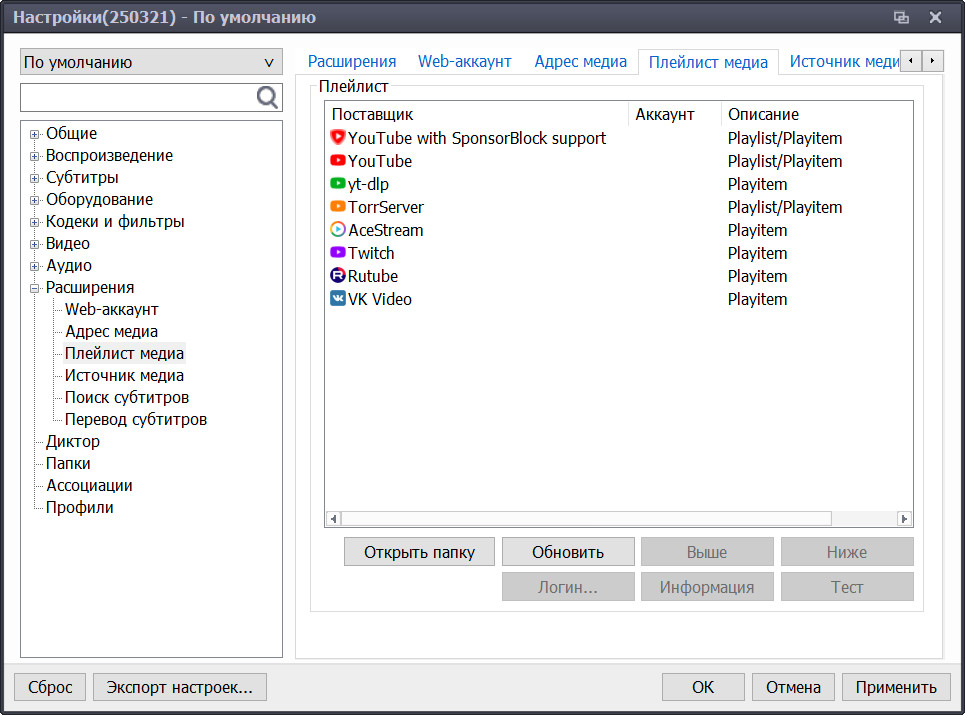Click the AceStream circular icon

338,230
